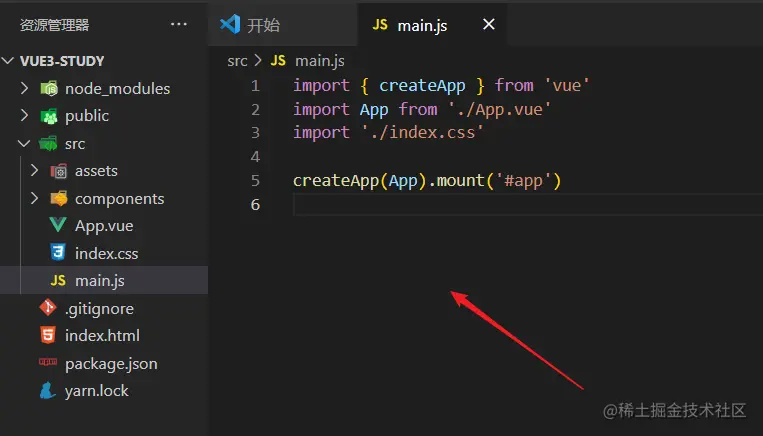Image resolution: width=763 pixels, height=436 pixels.
Task: Open package.json from the file tree
Action: (x=111, y=364)
